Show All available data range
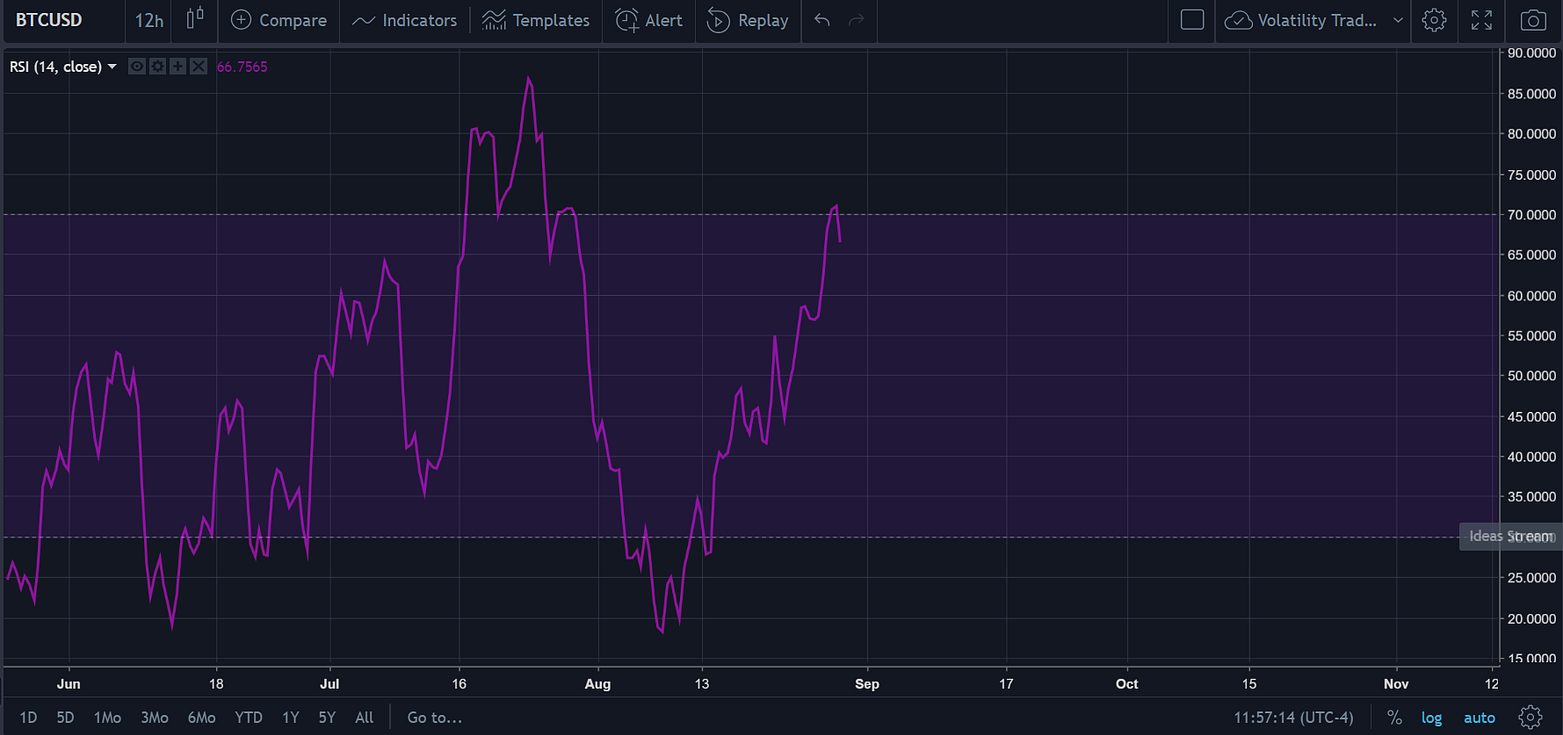The height and width of the screenshot is (735, 1563). (364, 717)
